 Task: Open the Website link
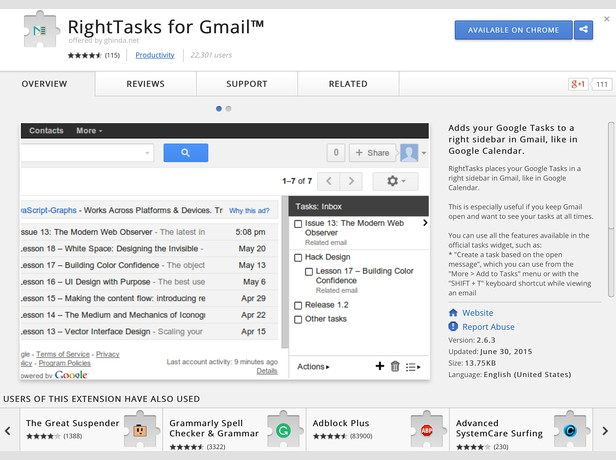[x=478, y=313]
